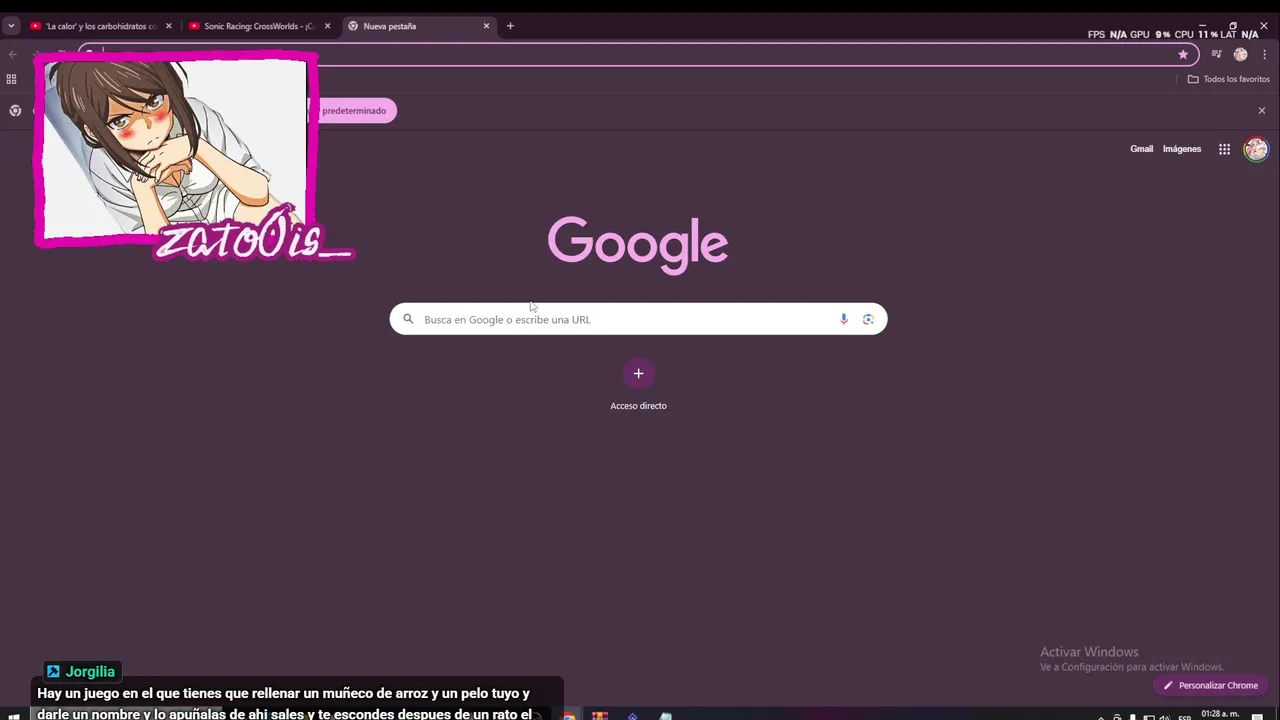Open Windows Start menu
Screen dimensions: 1280x720
(x=14, y=716)
